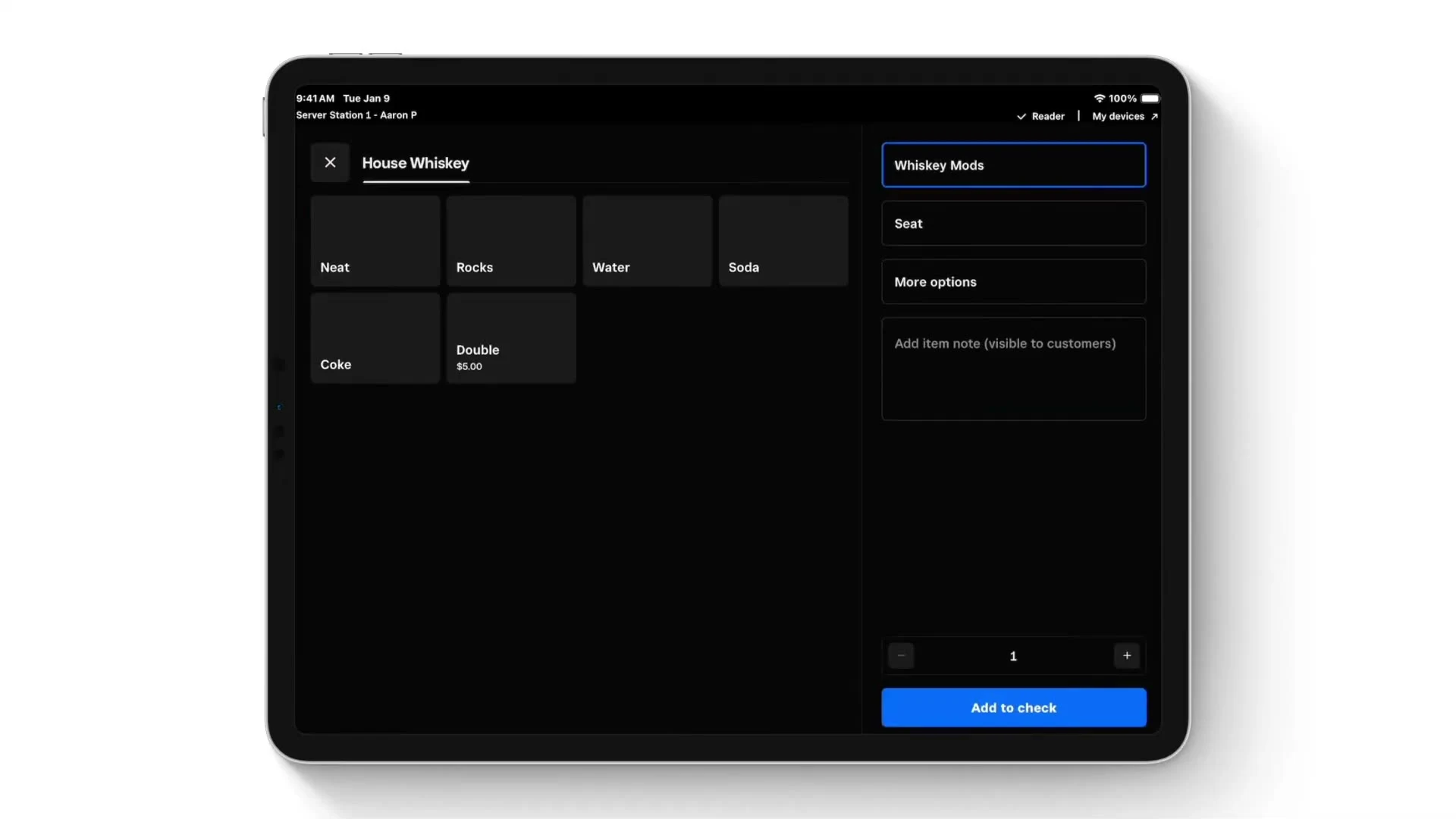Select the Water modifier tile

[x=648, y=241]
